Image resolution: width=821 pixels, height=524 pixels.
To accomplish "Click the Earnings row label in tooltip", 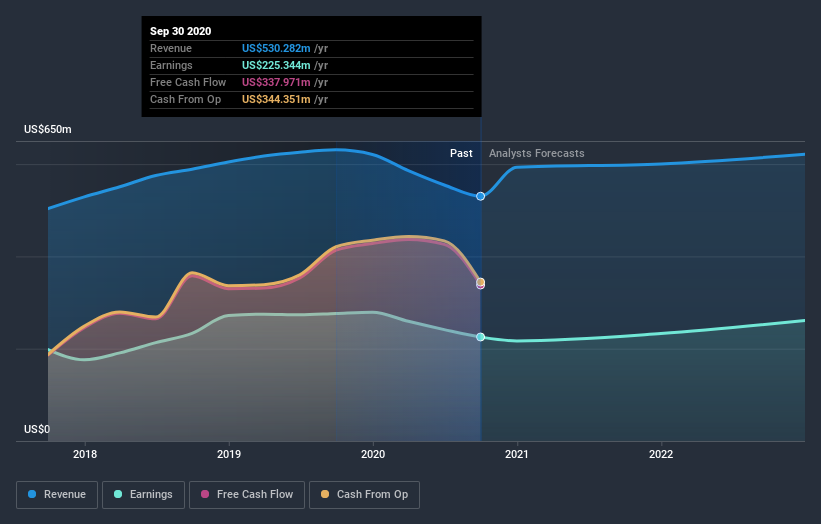I will (171, 65).
